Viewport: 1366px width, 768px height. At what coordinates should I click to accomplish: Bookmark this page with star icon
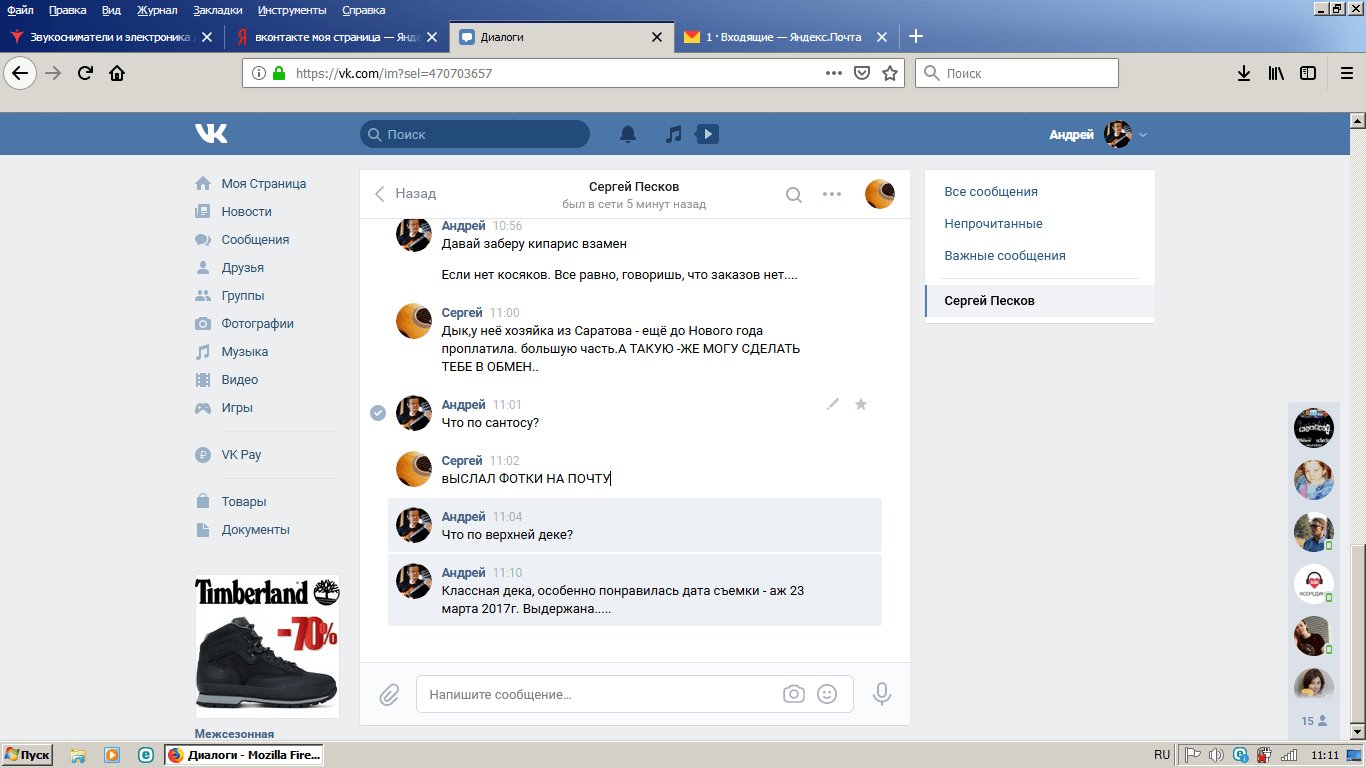point(889,73)
